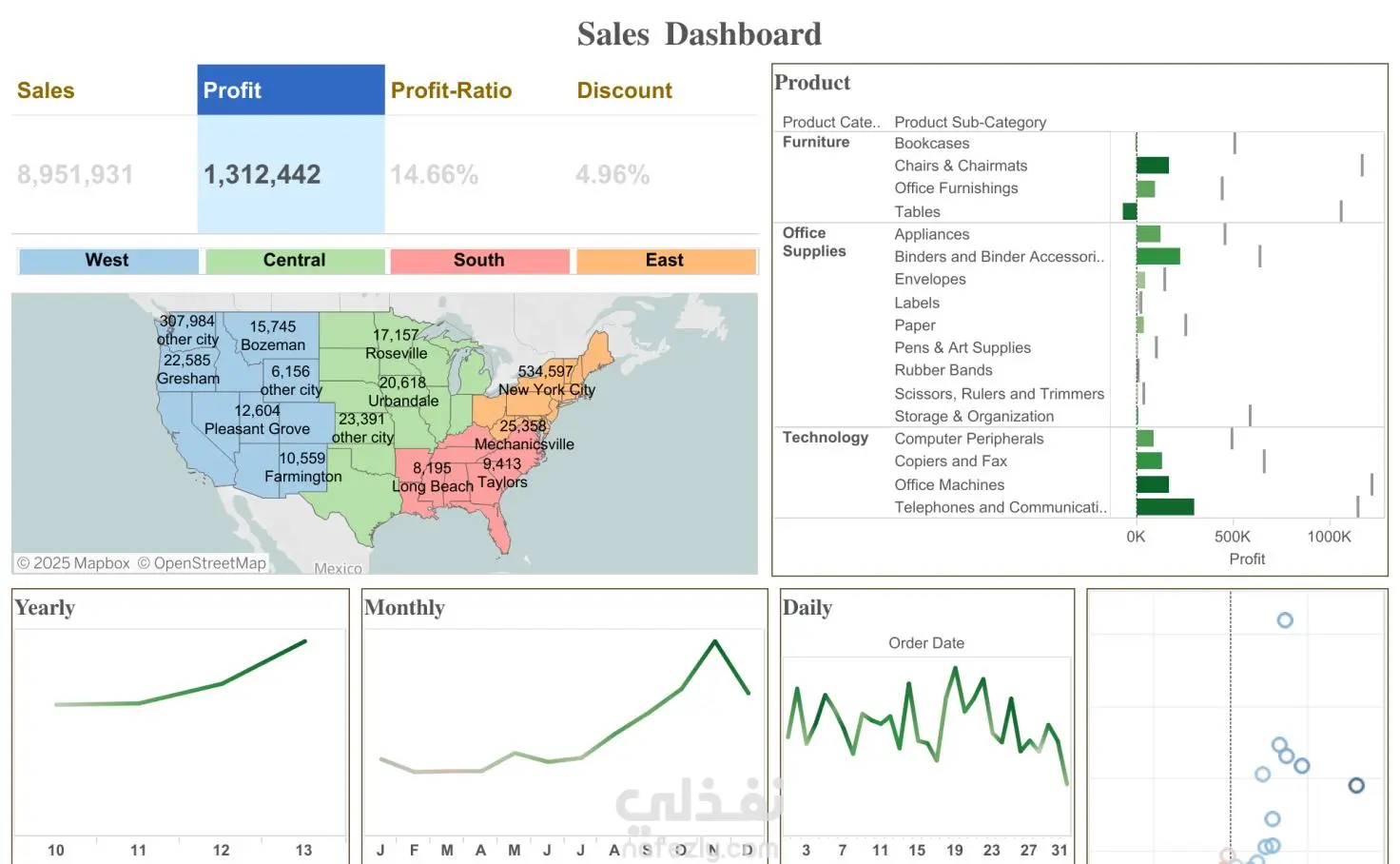Click the Daily chart title
1400x864 pixels.
click(x=807, y=608)
